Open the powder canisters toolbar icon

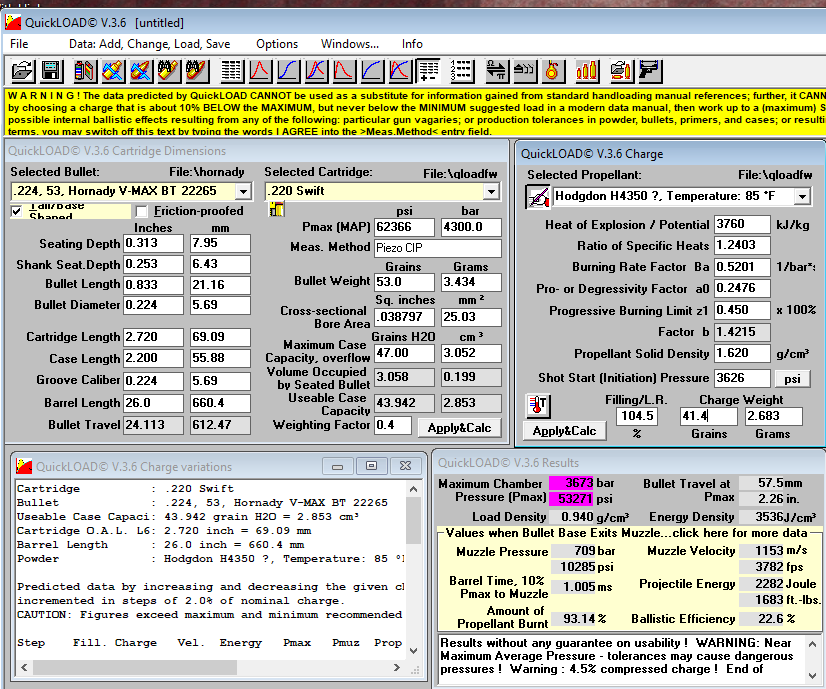pos(84,71)
